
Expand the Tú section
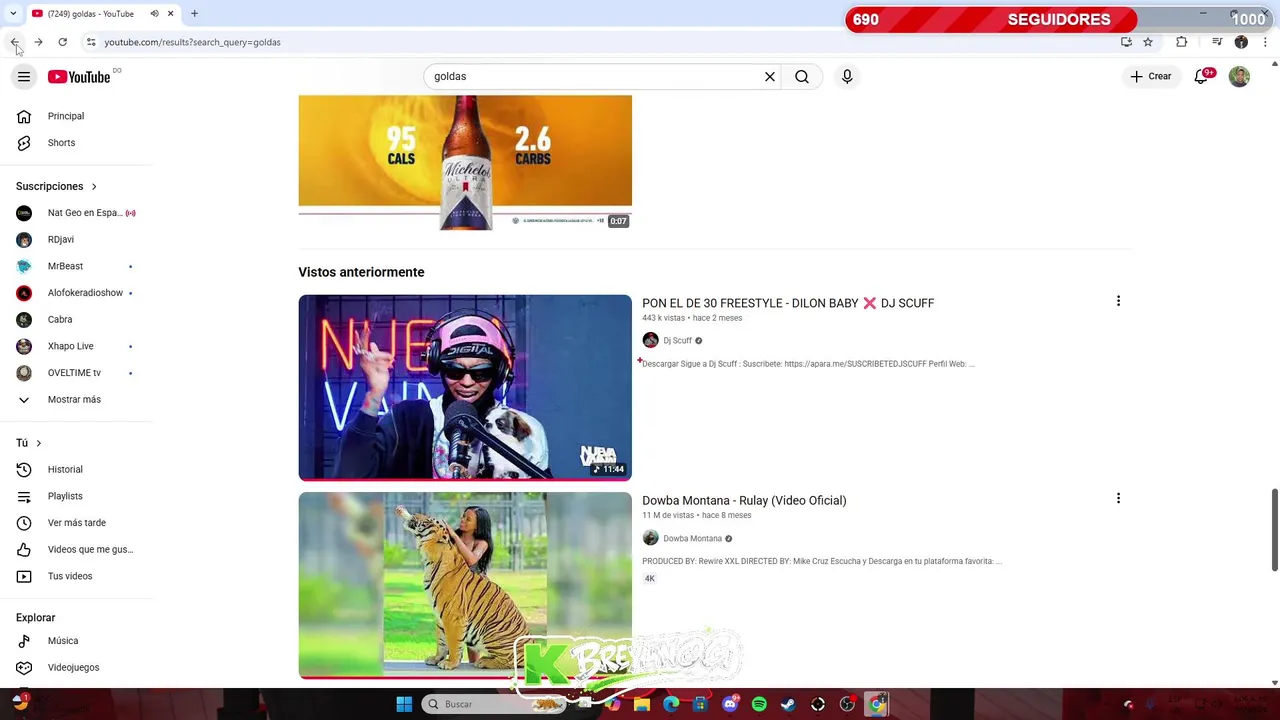[x=29, y=443]
